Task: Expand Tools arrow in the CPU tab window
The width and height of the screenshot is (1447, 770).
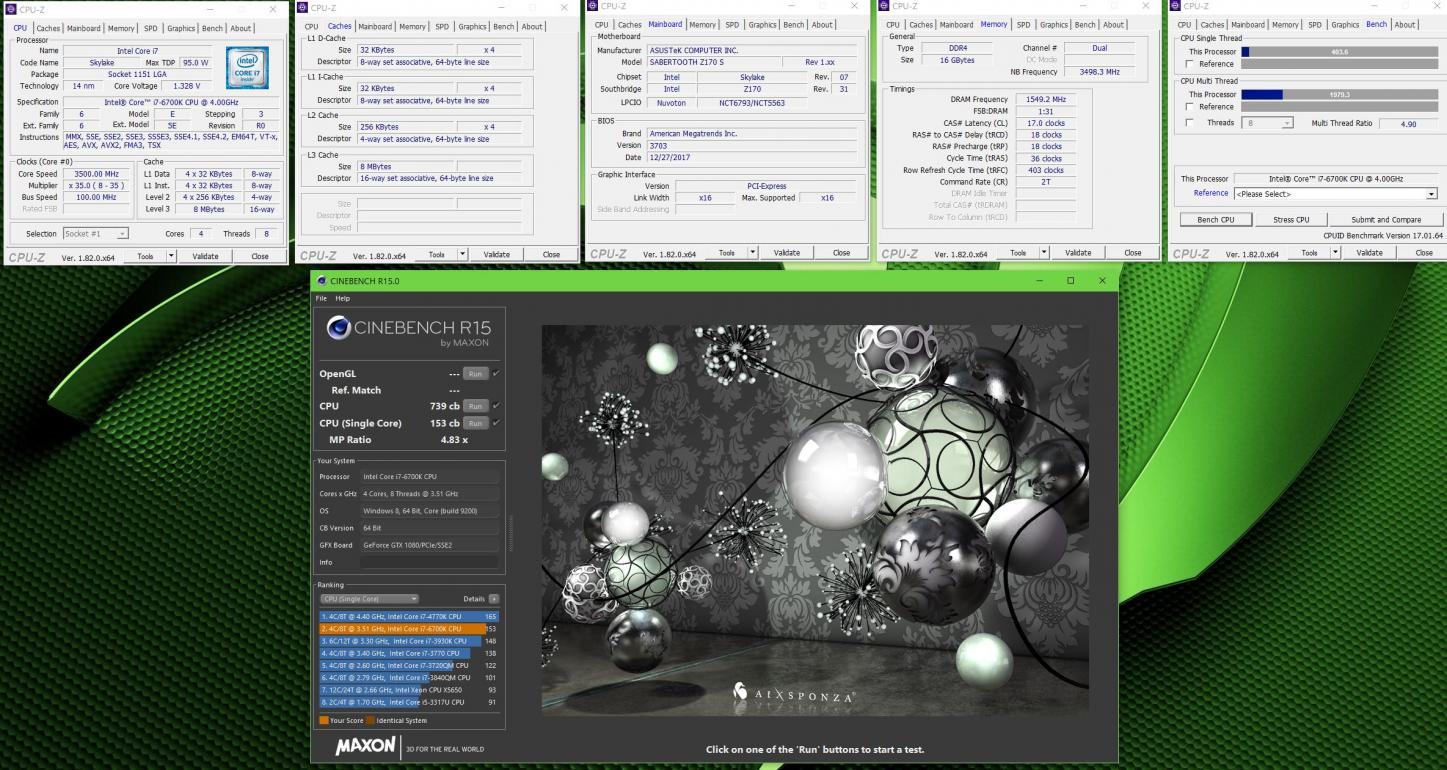Action: [x=171, y=256]
